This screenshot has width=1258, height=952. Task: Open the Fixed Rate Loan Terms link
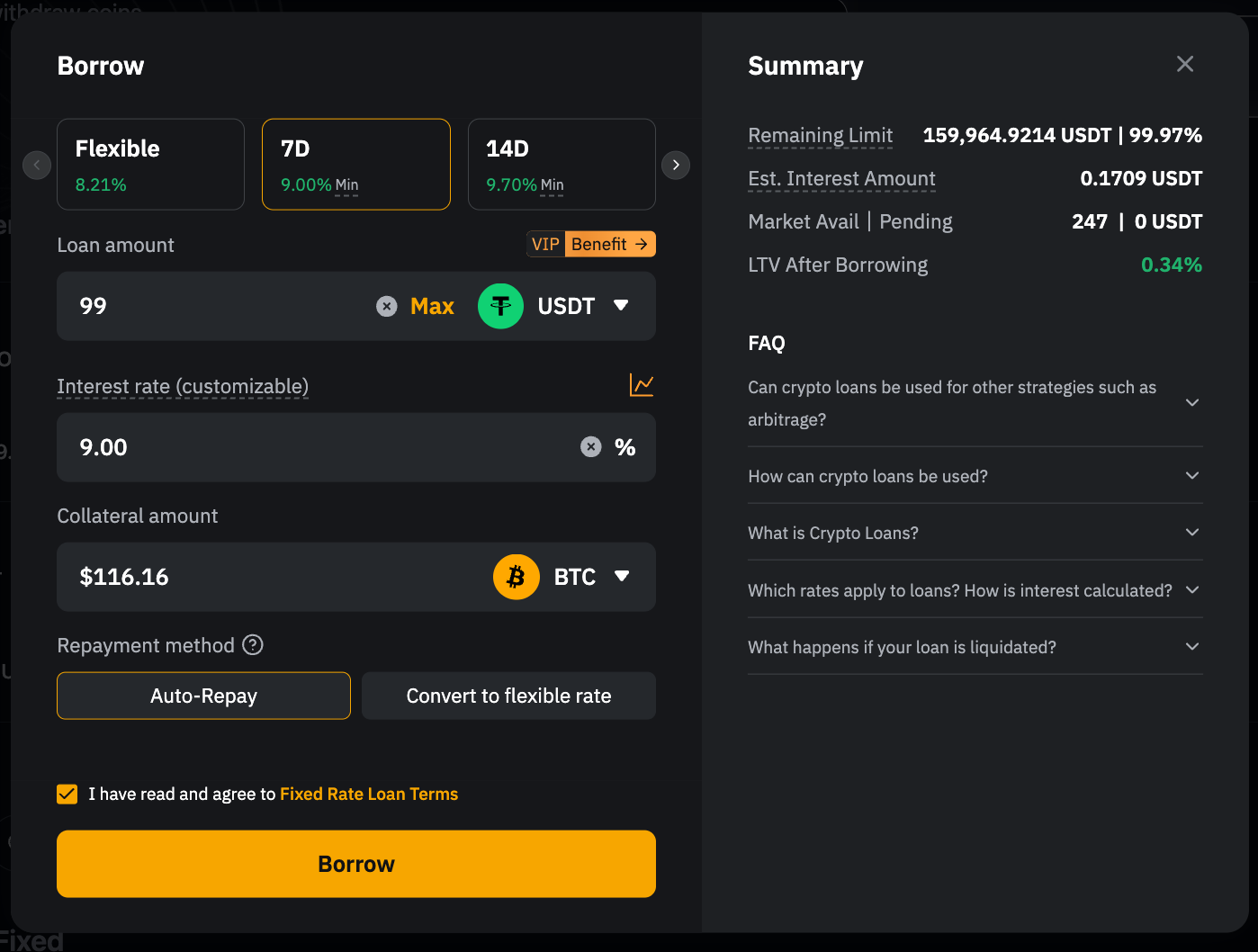pos(369,794)
